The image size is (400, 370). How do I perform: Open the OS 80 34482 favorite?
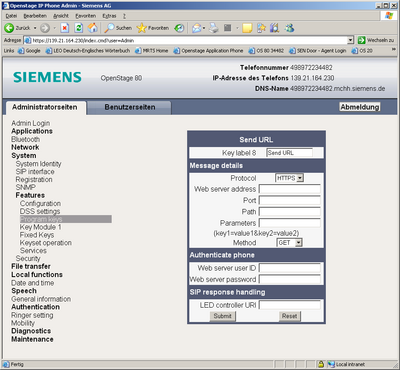pos(266,51)
